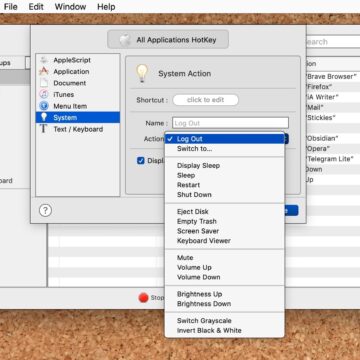360x360 pixels.
Task: Select Invert Black & White action
Action: pos(225,330)
